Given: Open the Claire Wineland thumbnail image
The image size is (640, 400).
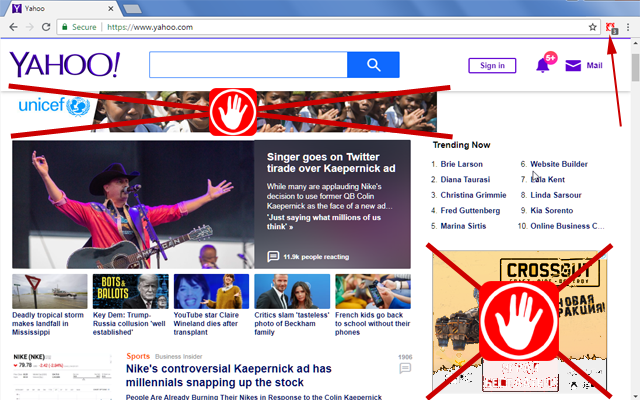Looking at the screenshot, I should (x=211, y=291).
